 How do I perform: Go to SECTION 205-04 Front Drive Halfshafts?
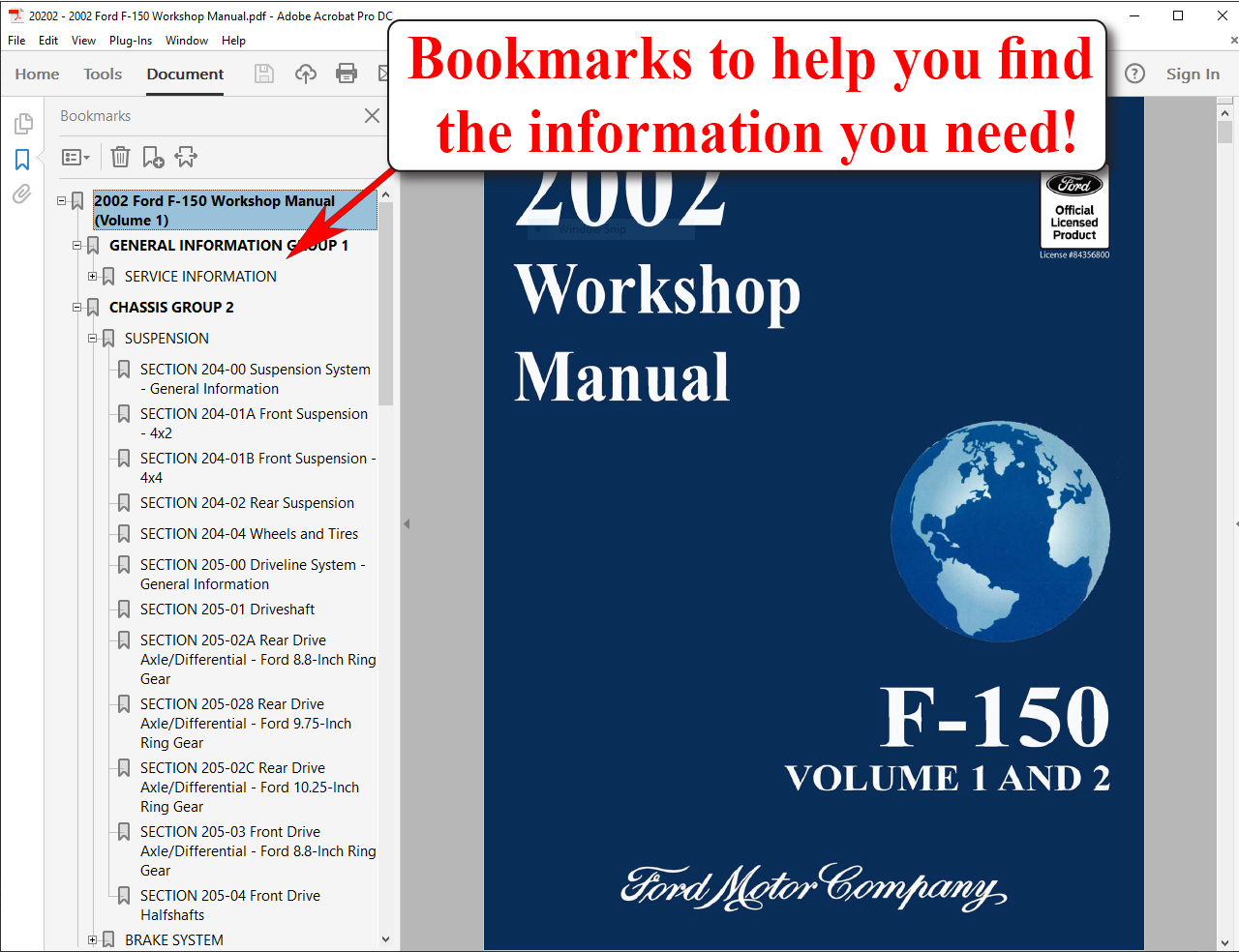(x=230, y=906)
